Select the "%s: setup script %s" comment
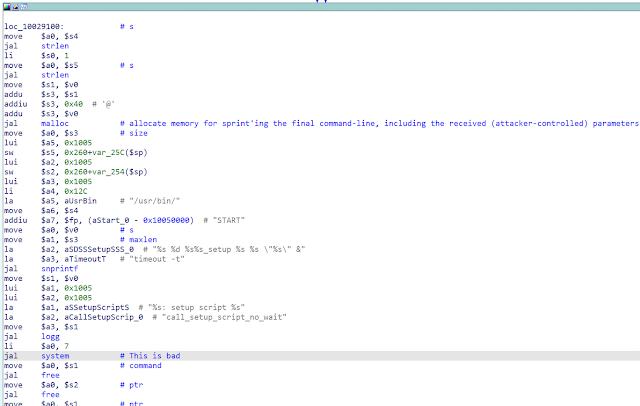This screenshot has width=640, height=406. pyautogui.click(x=192, y=307)
